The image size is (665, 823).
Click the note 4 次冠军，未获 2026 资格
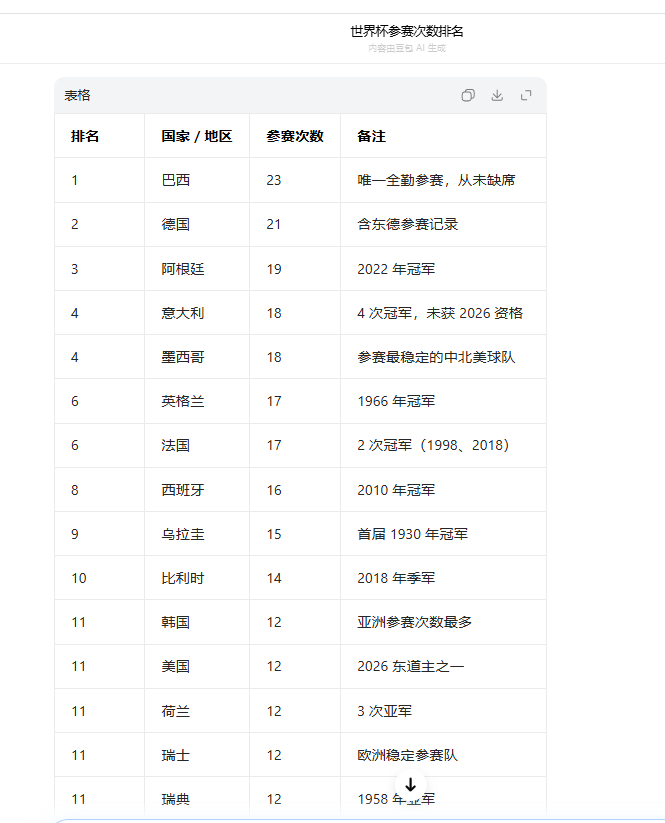click(x=440, y=313)
